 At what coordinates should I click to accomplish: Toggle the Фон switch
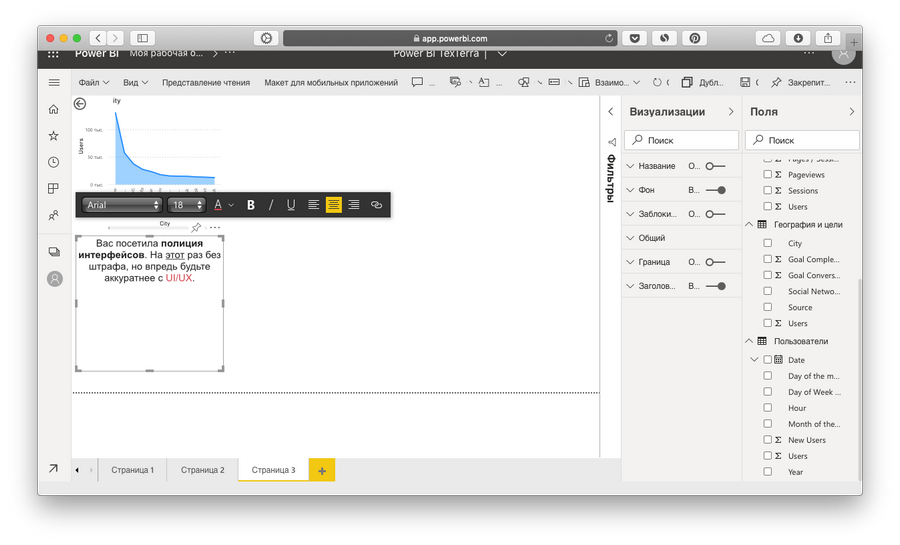(715, 190)
